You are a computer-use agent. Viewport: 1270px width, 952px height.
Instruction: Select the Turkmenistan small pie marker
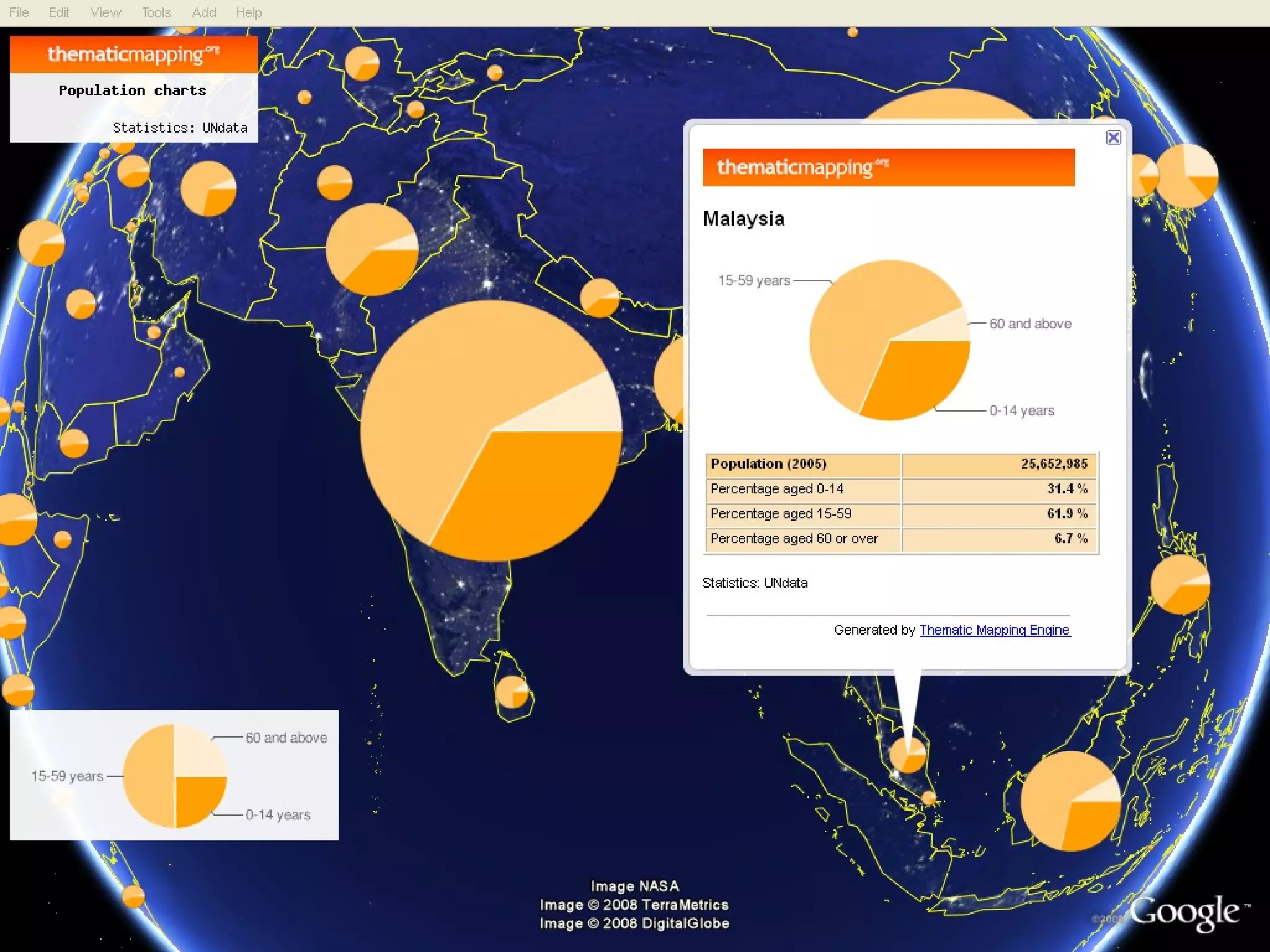pos(304,97)
